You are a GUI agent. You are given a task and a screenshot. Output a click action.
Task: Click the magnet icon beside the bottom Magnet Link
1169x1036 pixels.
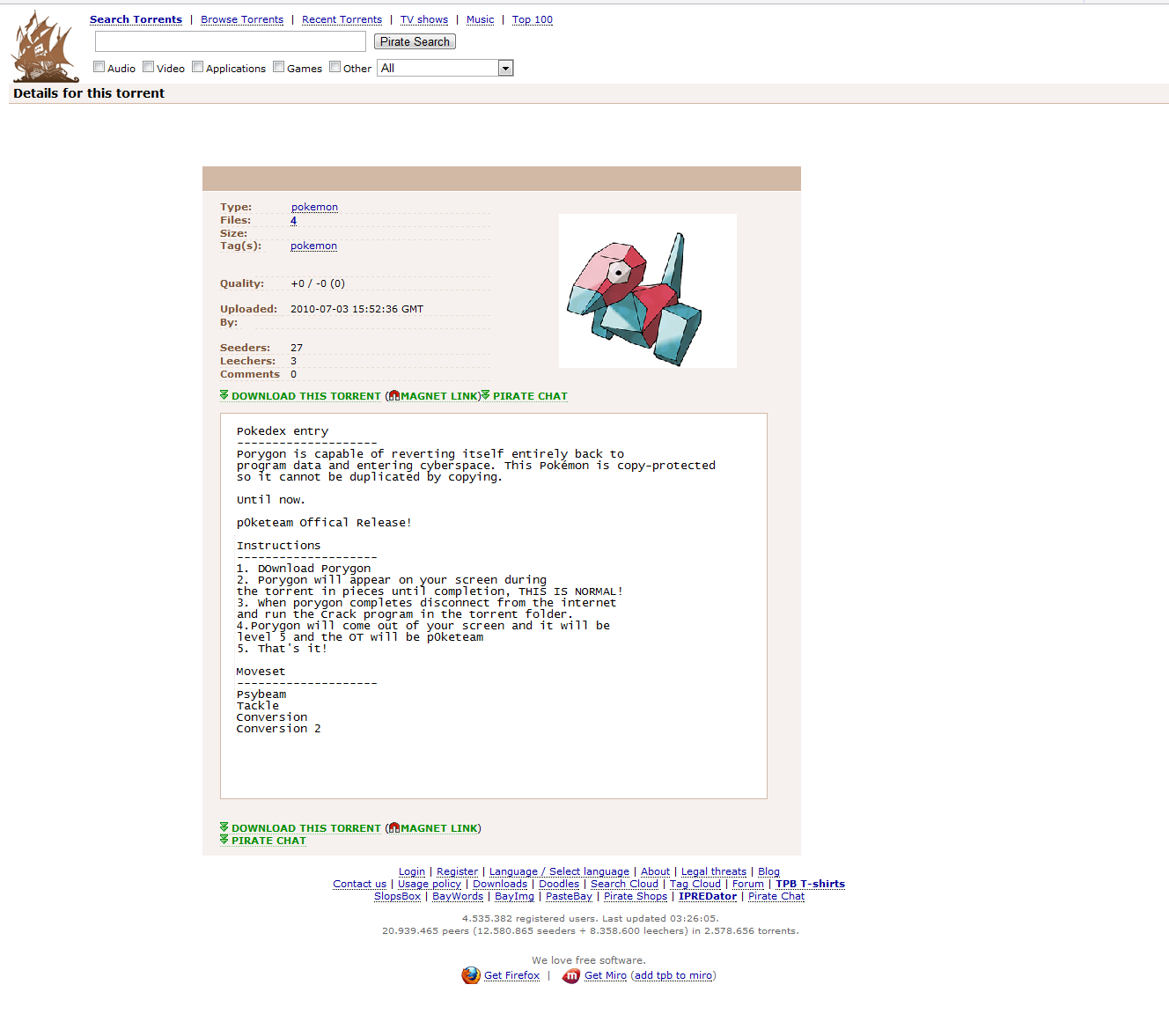(x=394, y=828)
